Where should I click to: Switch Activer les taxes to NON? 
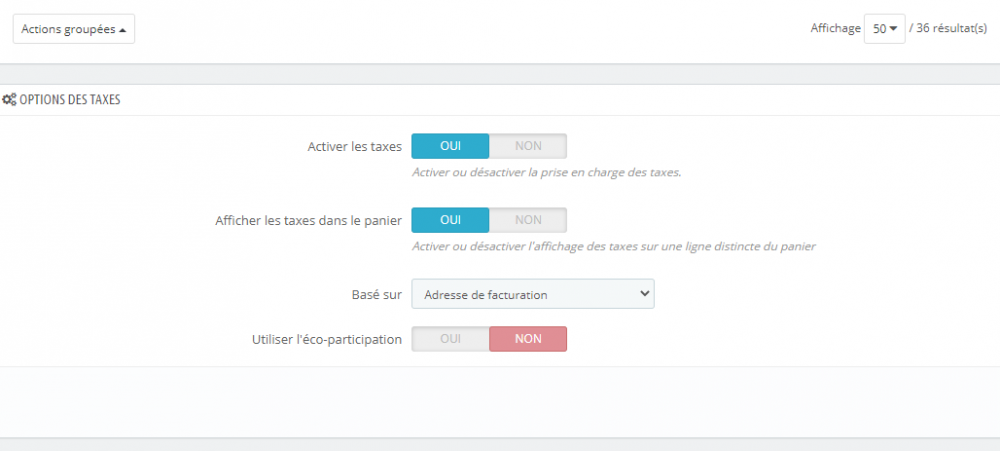528,146
